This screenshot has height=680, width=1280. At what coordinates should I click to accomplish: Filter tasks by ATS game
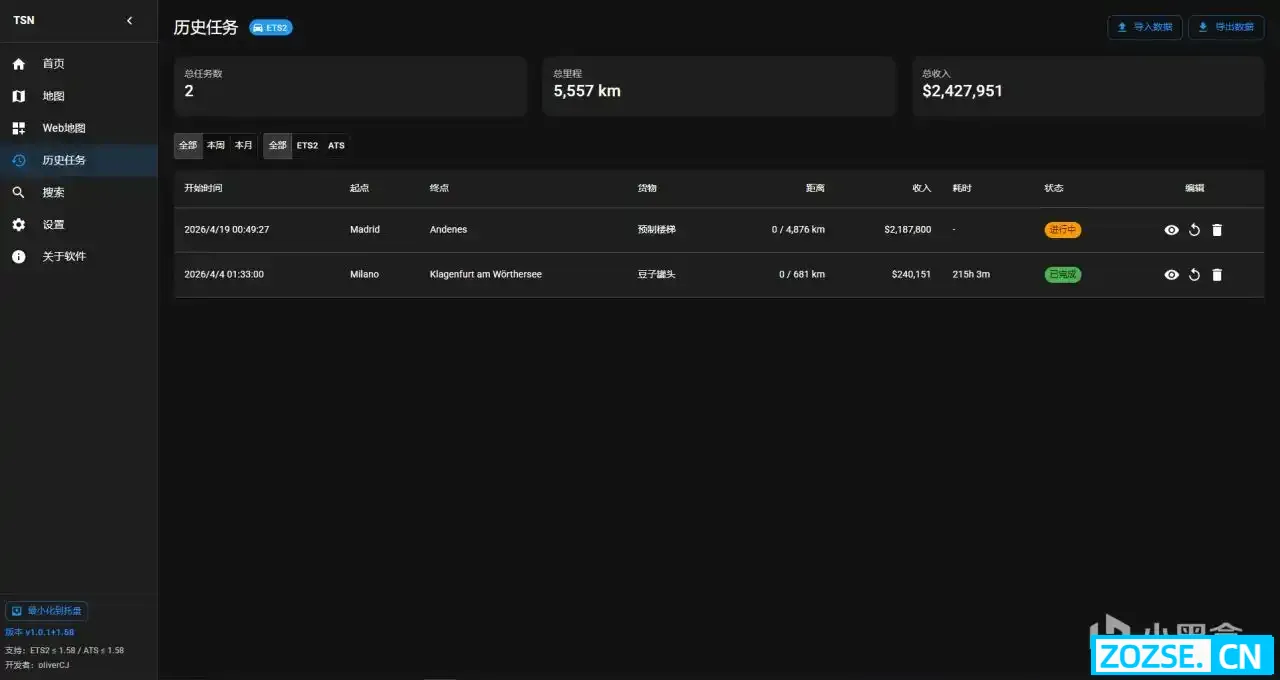click(x=336, y=145)
